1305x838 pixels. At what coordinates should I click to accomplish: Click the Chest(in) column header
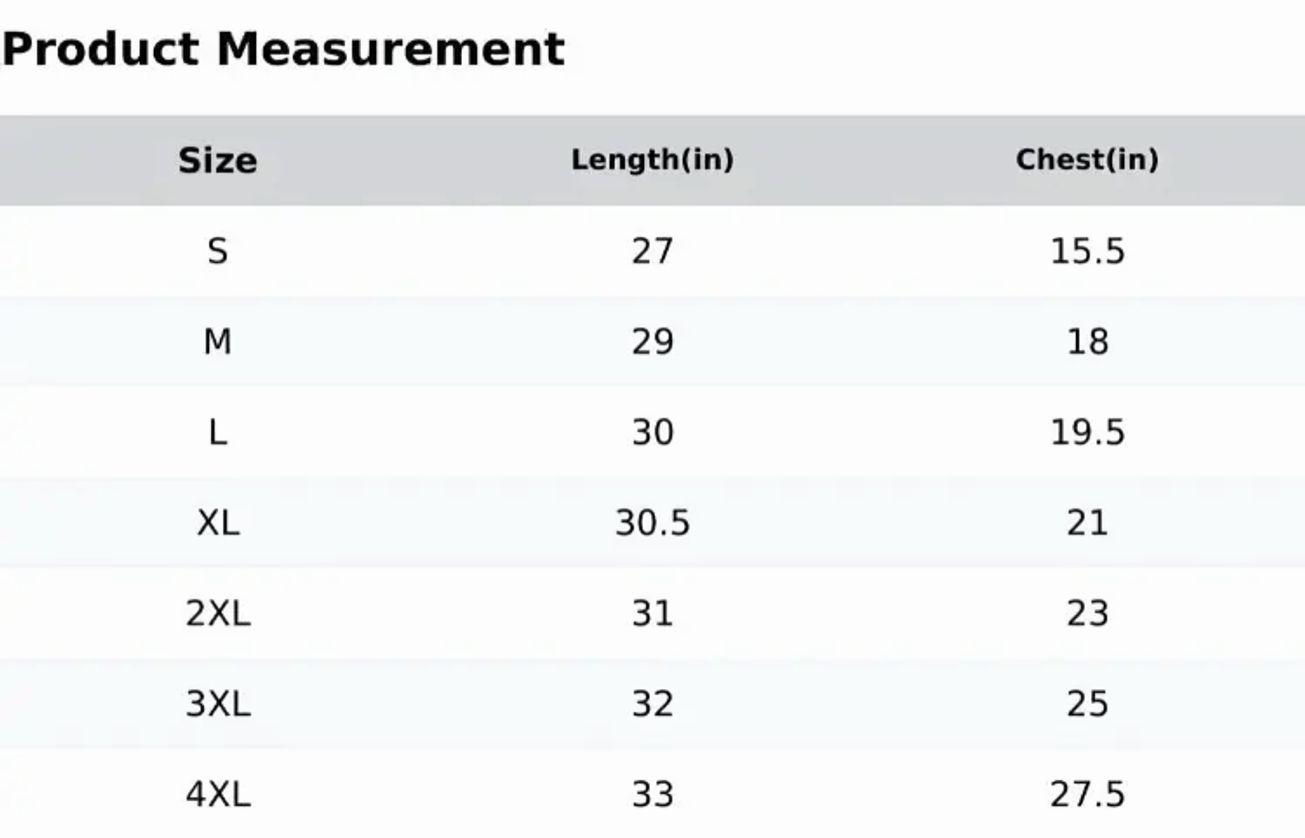point(1087,160)
